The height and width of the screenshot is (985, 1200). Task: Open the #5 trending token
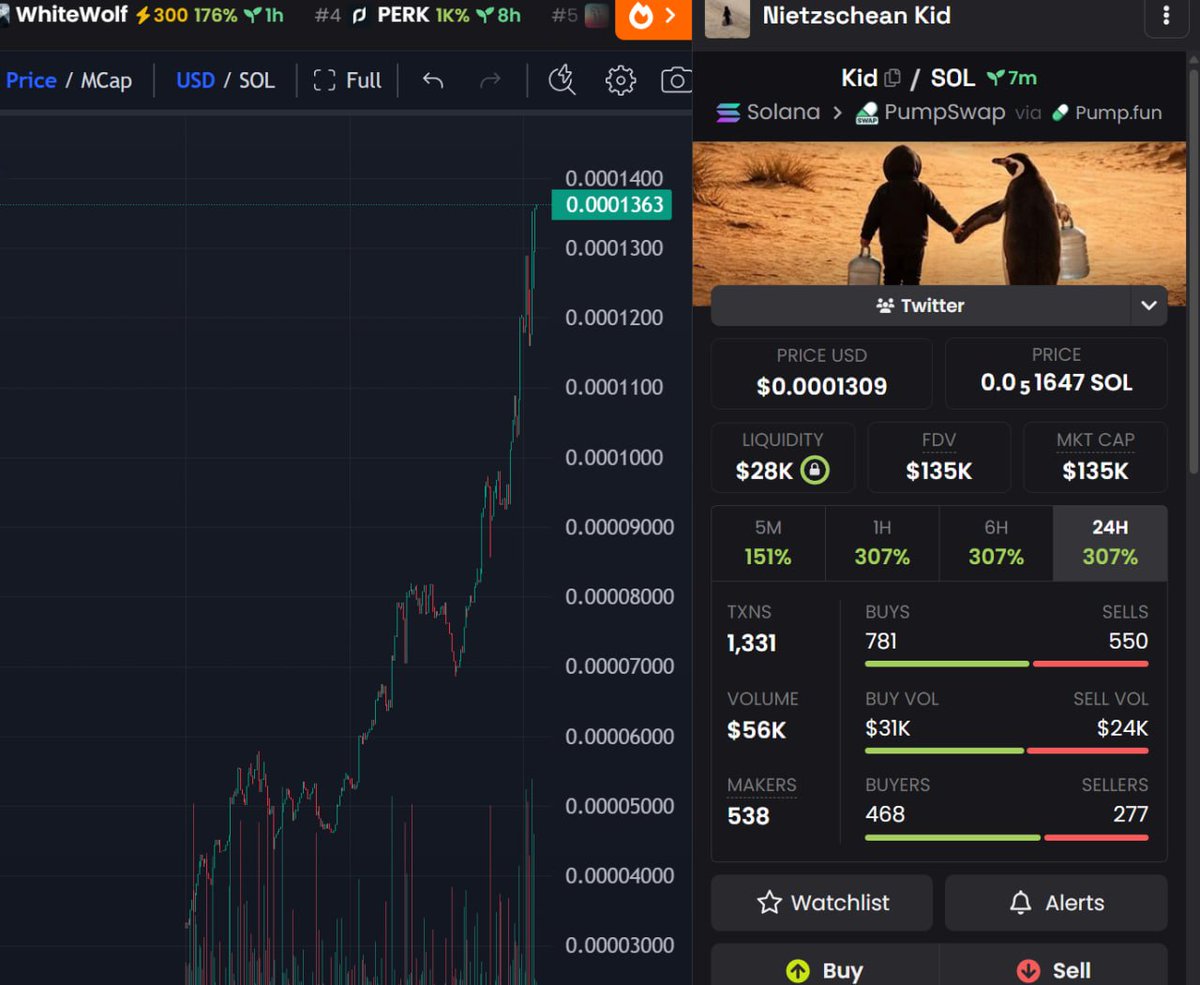(x=581, y=15)
